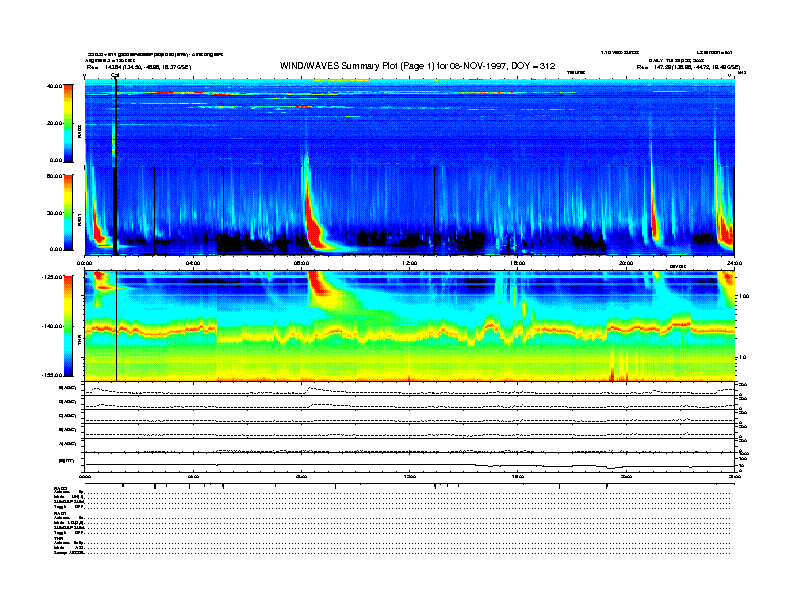Click the horizontal black line across the RAD2 spectrogram
Viewport: 792px width, 612px height.
[409, 139]
